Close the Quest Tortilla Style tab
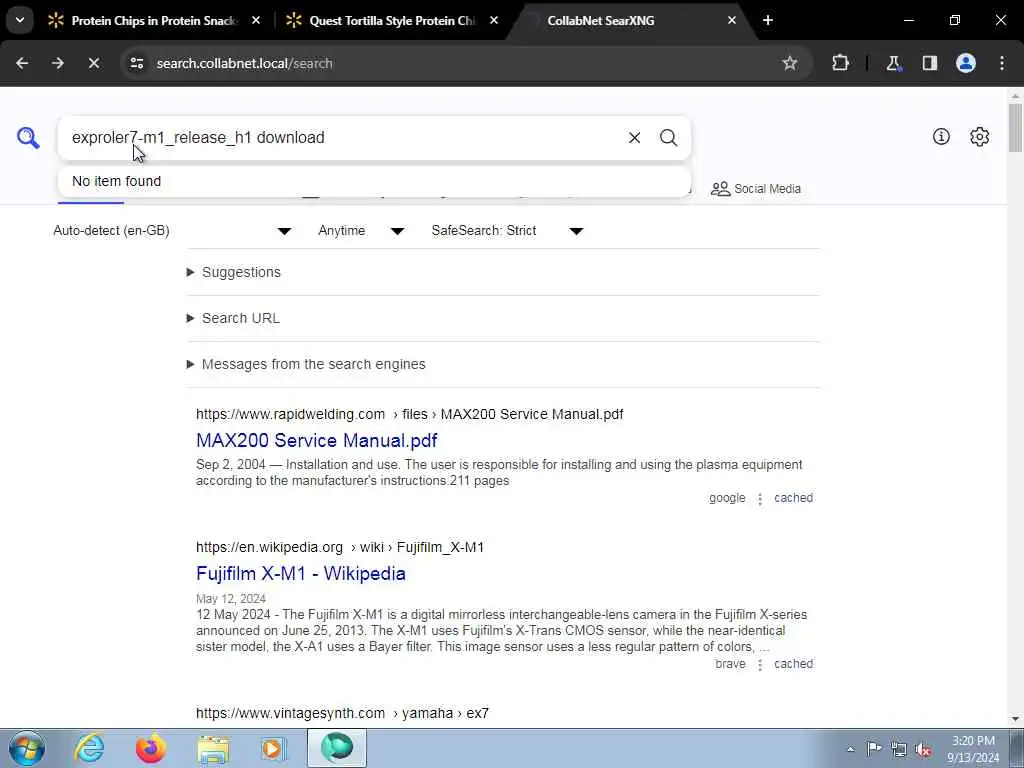Screen dimensions: 1024x768 pos(494,20)
